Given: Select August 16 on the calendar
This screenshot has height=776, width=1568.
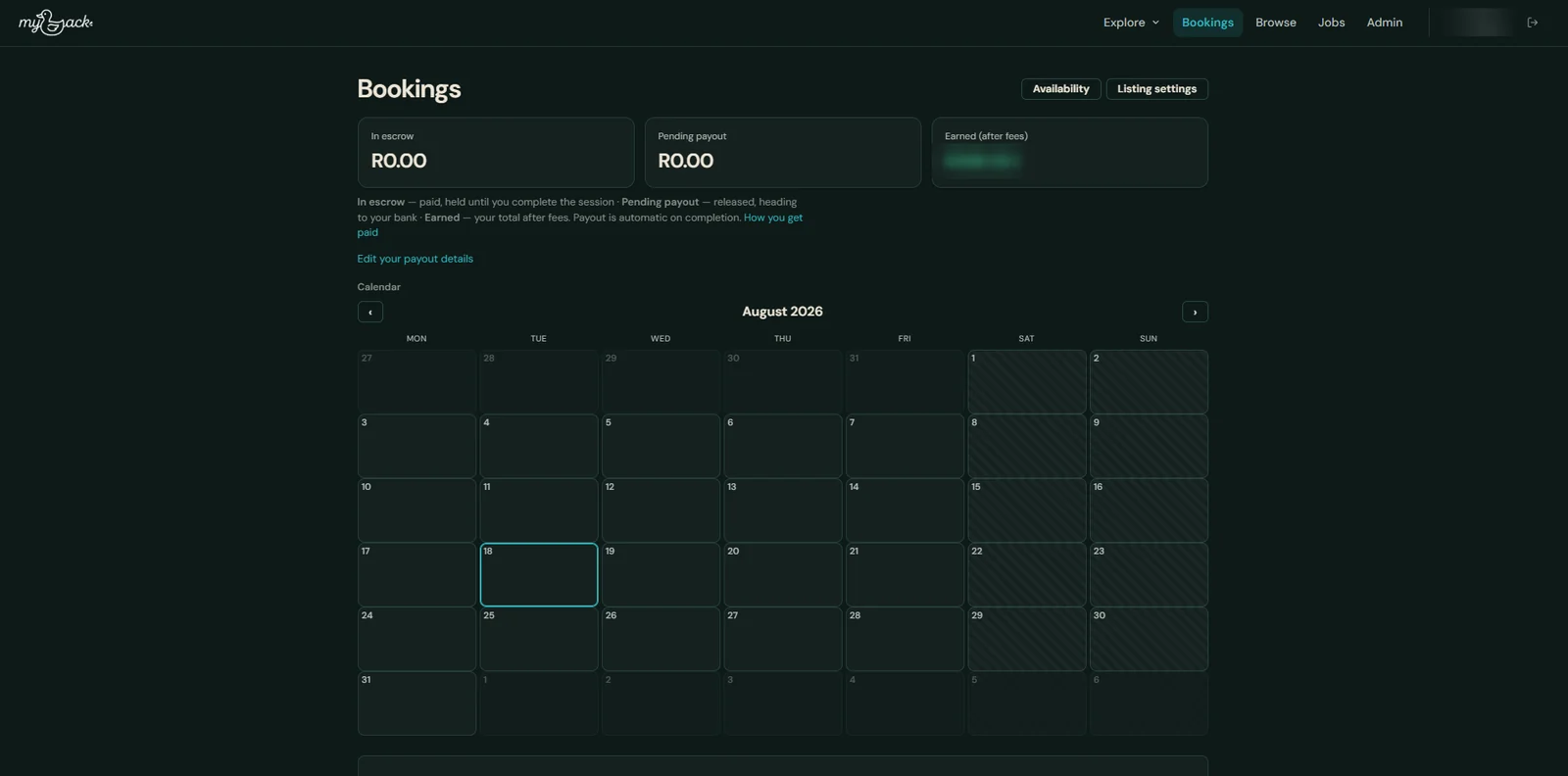Looking at the screenshot, I should [1149, 510].
